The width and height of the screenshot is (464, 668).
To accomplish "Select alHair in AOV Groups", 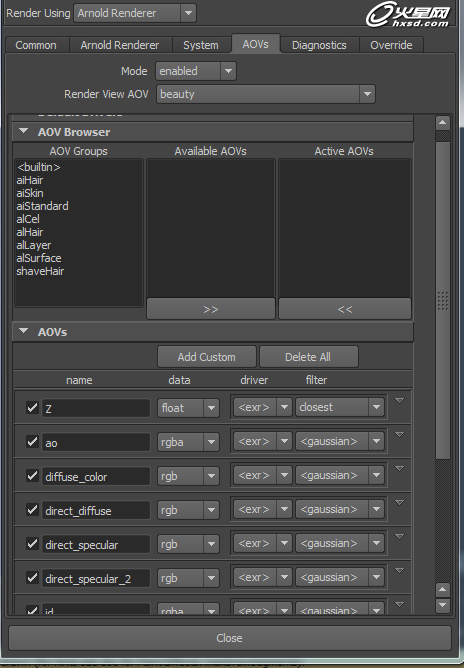I will pos(29,232).
